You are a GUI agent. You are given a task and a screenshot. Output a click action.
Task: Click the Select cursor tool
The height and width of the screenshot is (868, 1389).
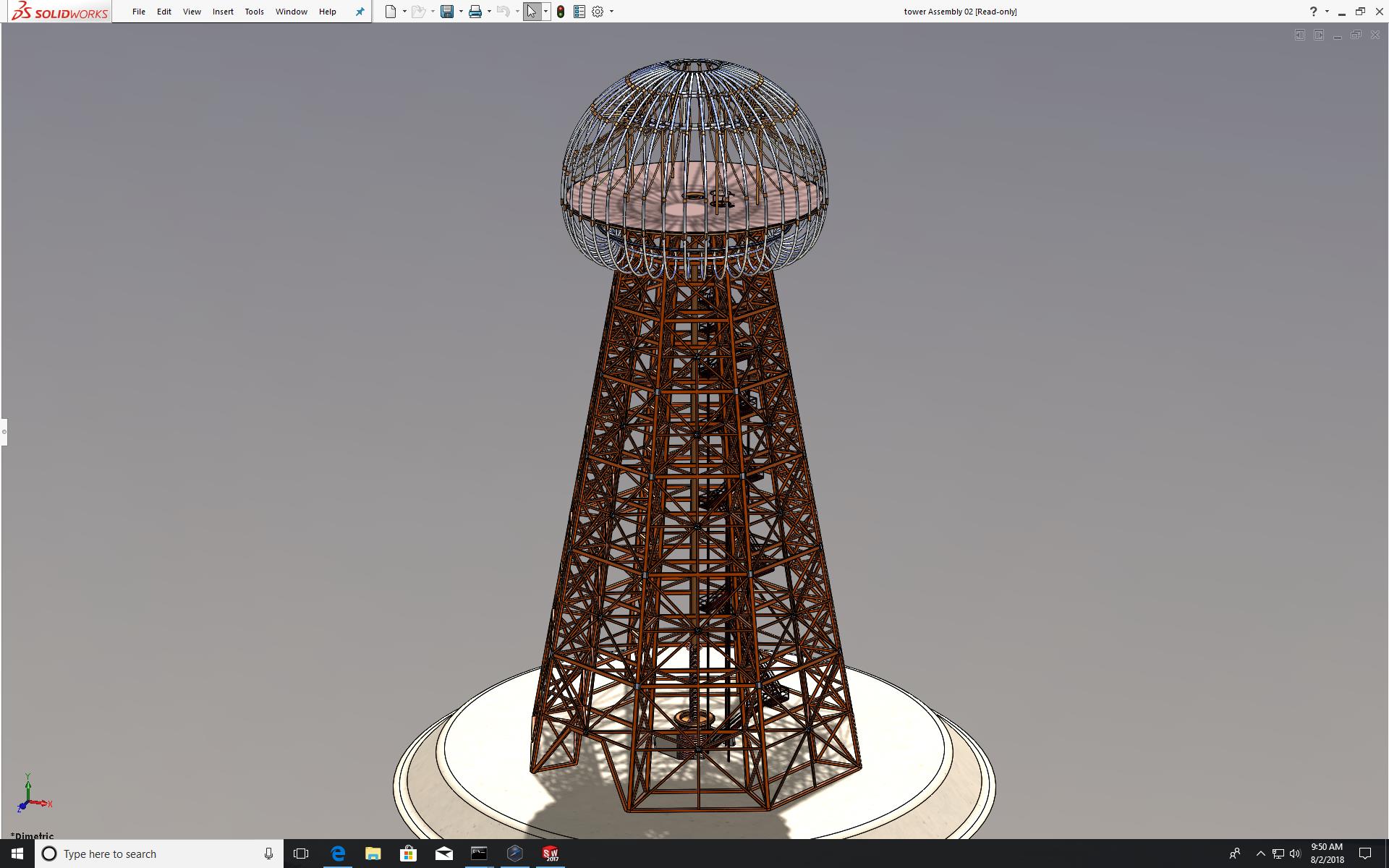[x=532, y=12]
